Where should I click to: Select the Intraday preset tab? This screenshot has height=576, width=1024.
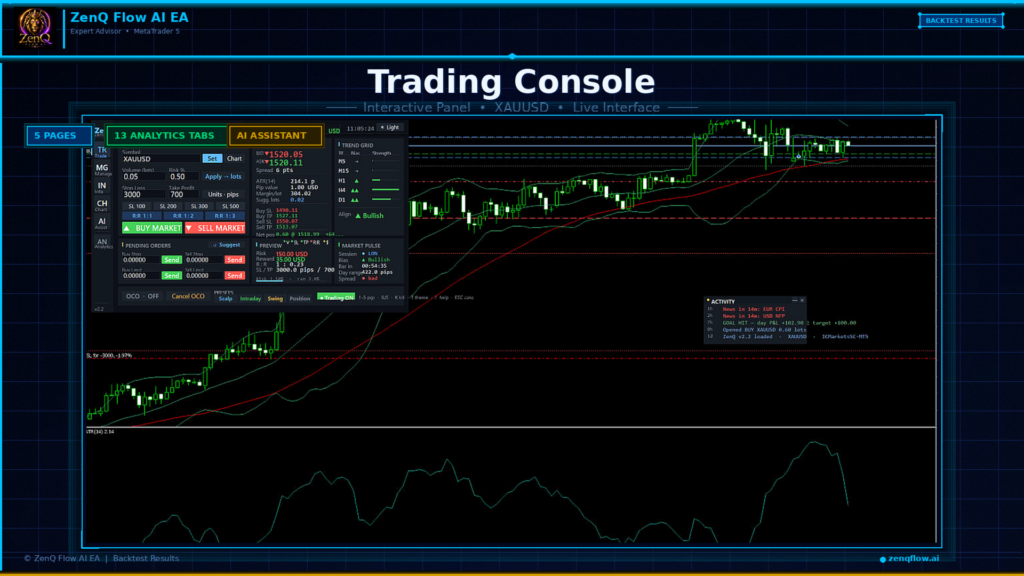pyautogui.click(x=250, y=299)
